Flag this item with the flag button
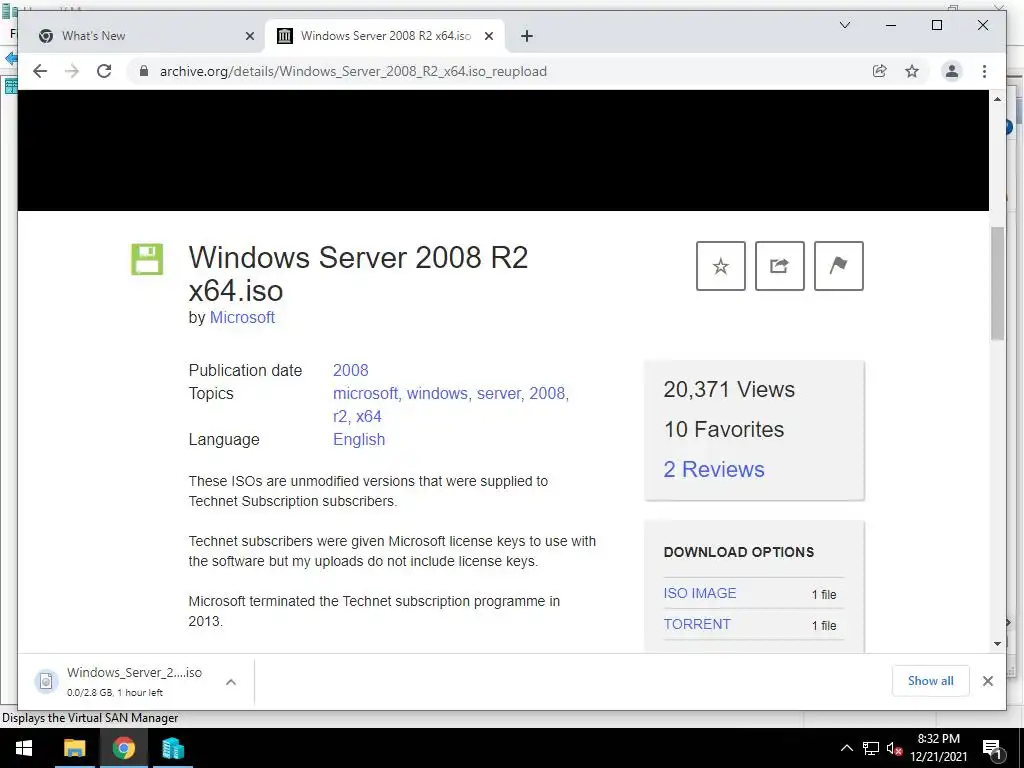Viewport: 1024px width, 768px height. 839,266
